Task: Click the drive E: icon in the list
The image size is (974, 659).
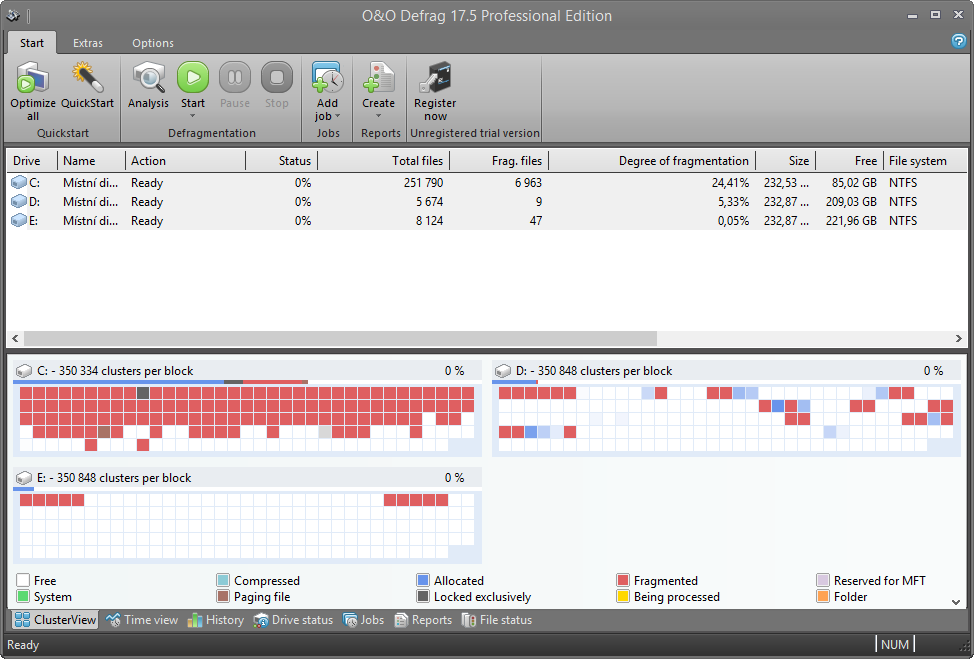Action: coord(19,220)
